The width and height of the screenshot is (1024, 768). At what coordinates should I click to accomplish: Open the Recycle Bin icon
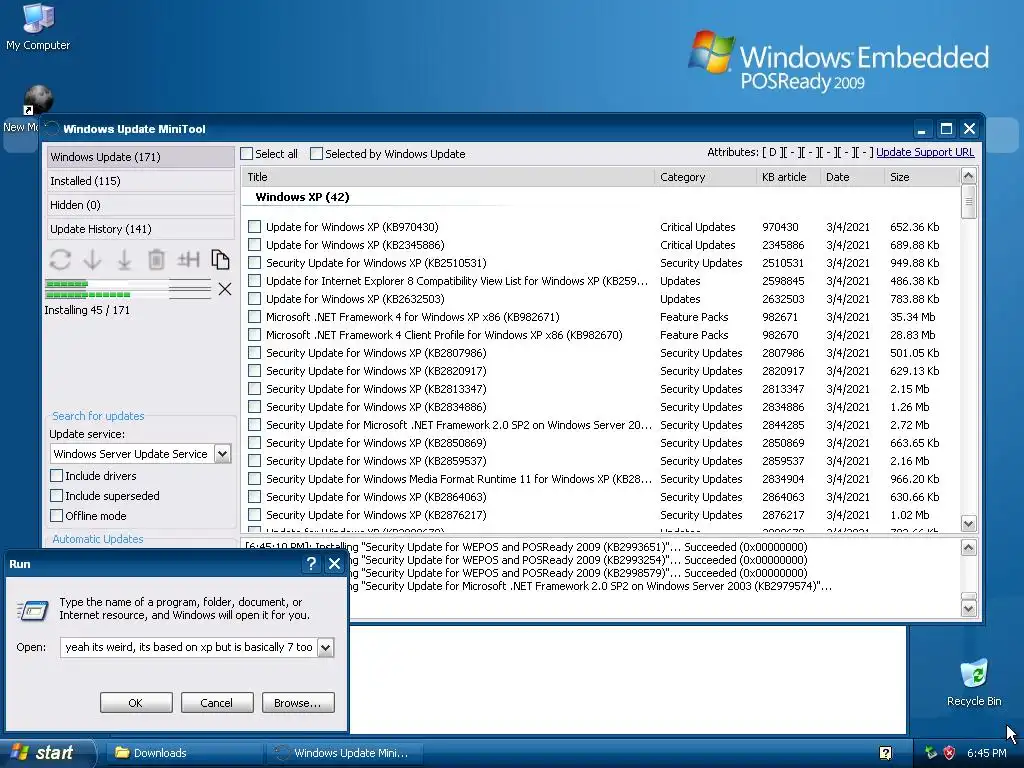974,682
